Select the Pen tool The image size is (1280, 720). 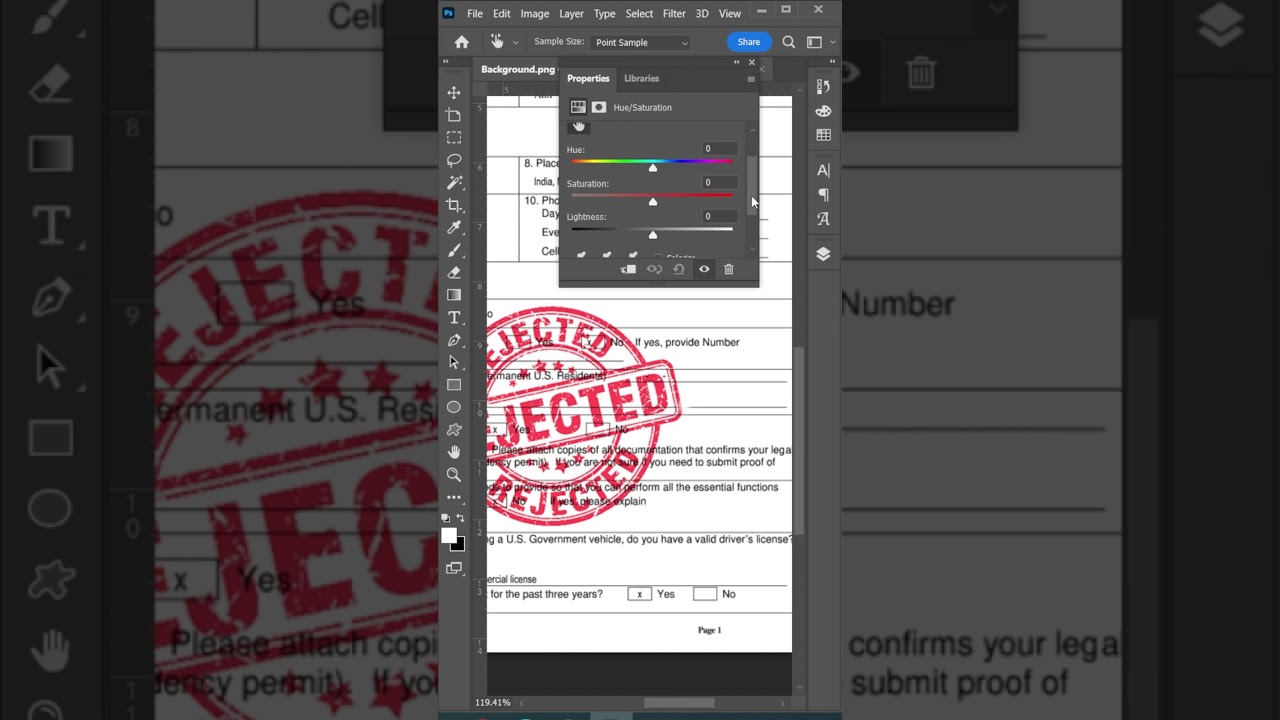coord(454,340)
